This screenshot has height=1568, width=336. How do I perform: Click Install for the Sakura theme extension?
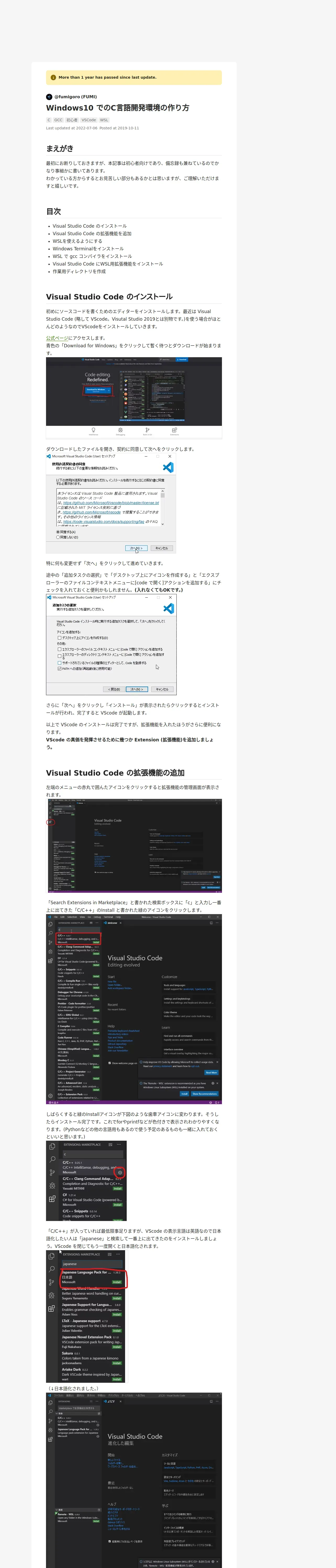(x=116, y=1363)
